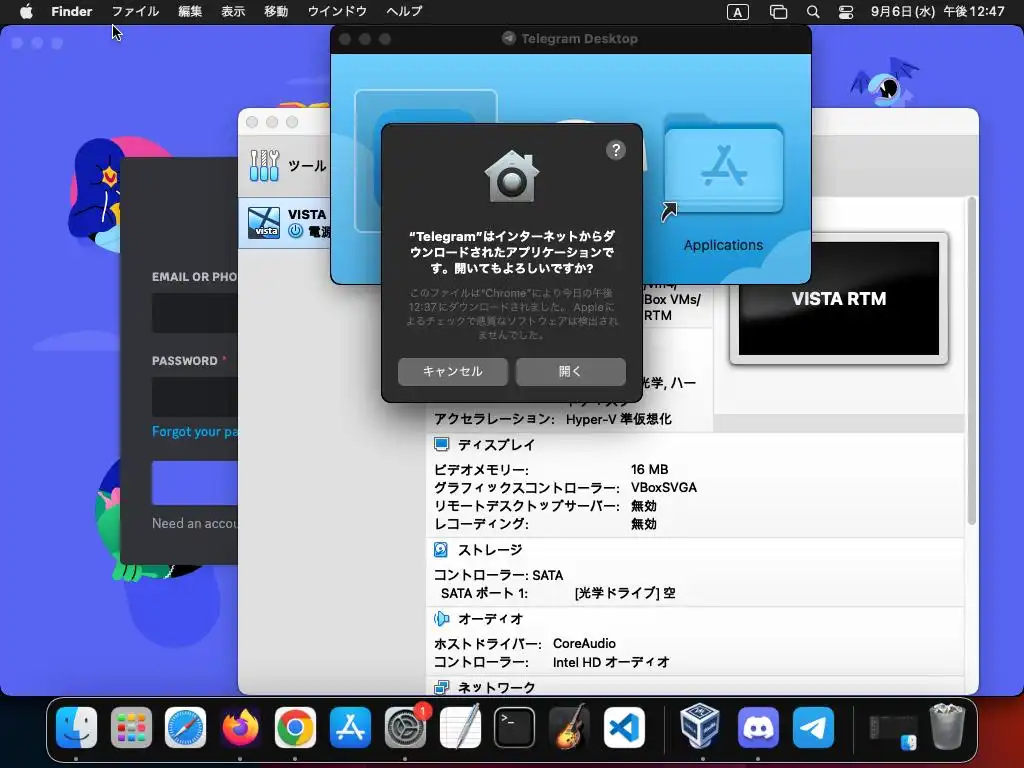Open TextEdit from the Dock
The height and width of the screenshot is (768, 1024).
(x=460, y=727)
